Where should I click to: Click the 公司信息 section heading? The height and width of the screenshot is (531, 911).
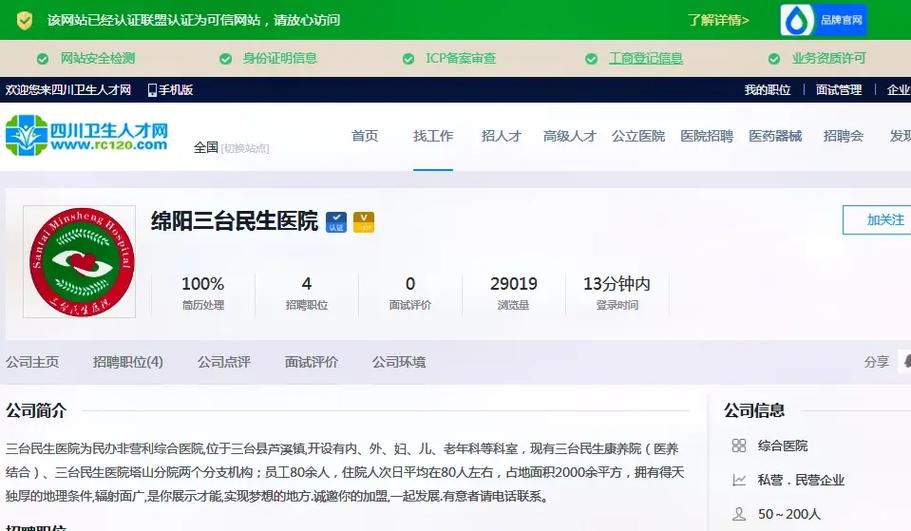pyautogui.click(x=754, y=411)
